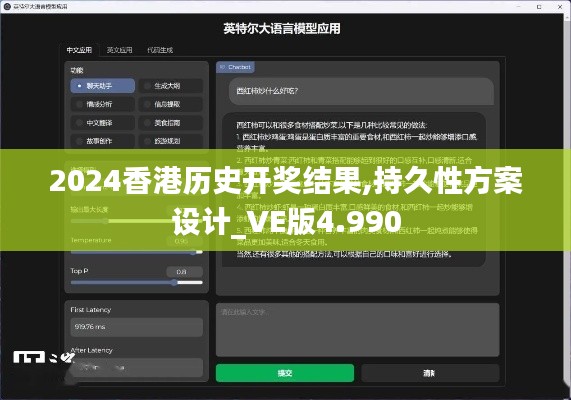Close the application window
Viewport: 571px width, 400px height.
coord(560,7)
